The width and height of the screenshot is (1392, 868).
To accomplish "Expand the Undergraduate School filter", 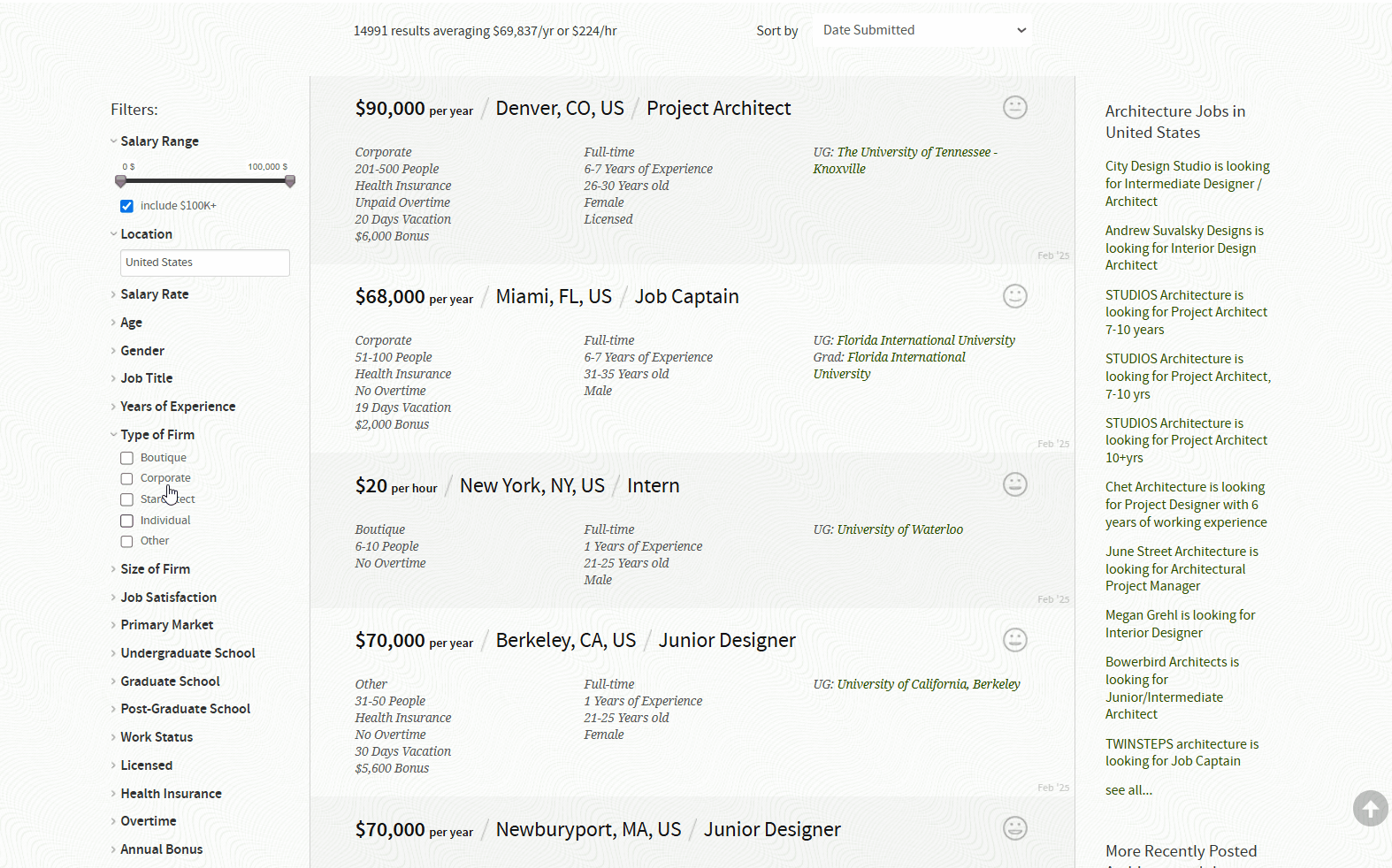I will tap(187, 653).
